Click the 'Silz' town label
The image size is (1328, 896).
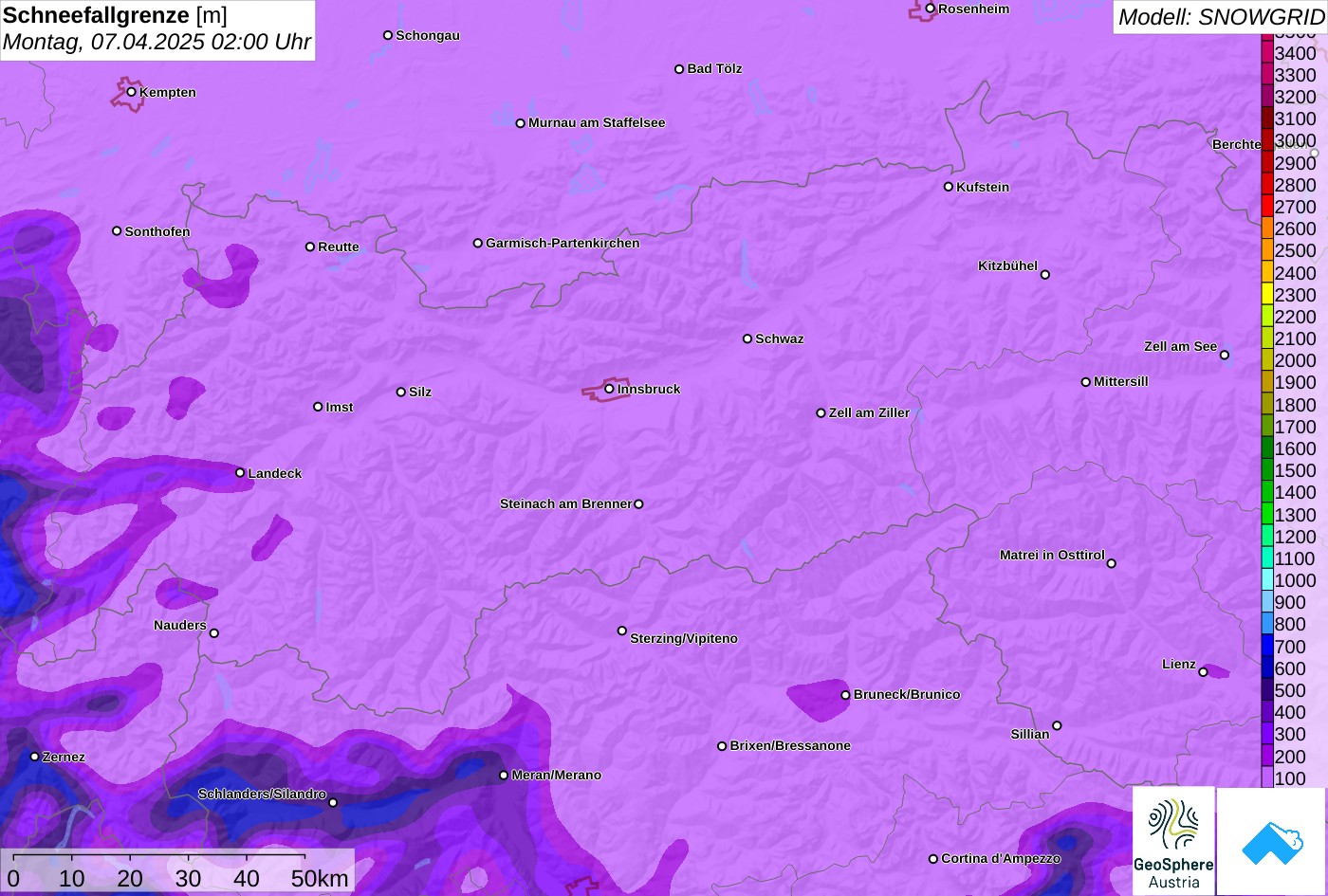(420, 392)
